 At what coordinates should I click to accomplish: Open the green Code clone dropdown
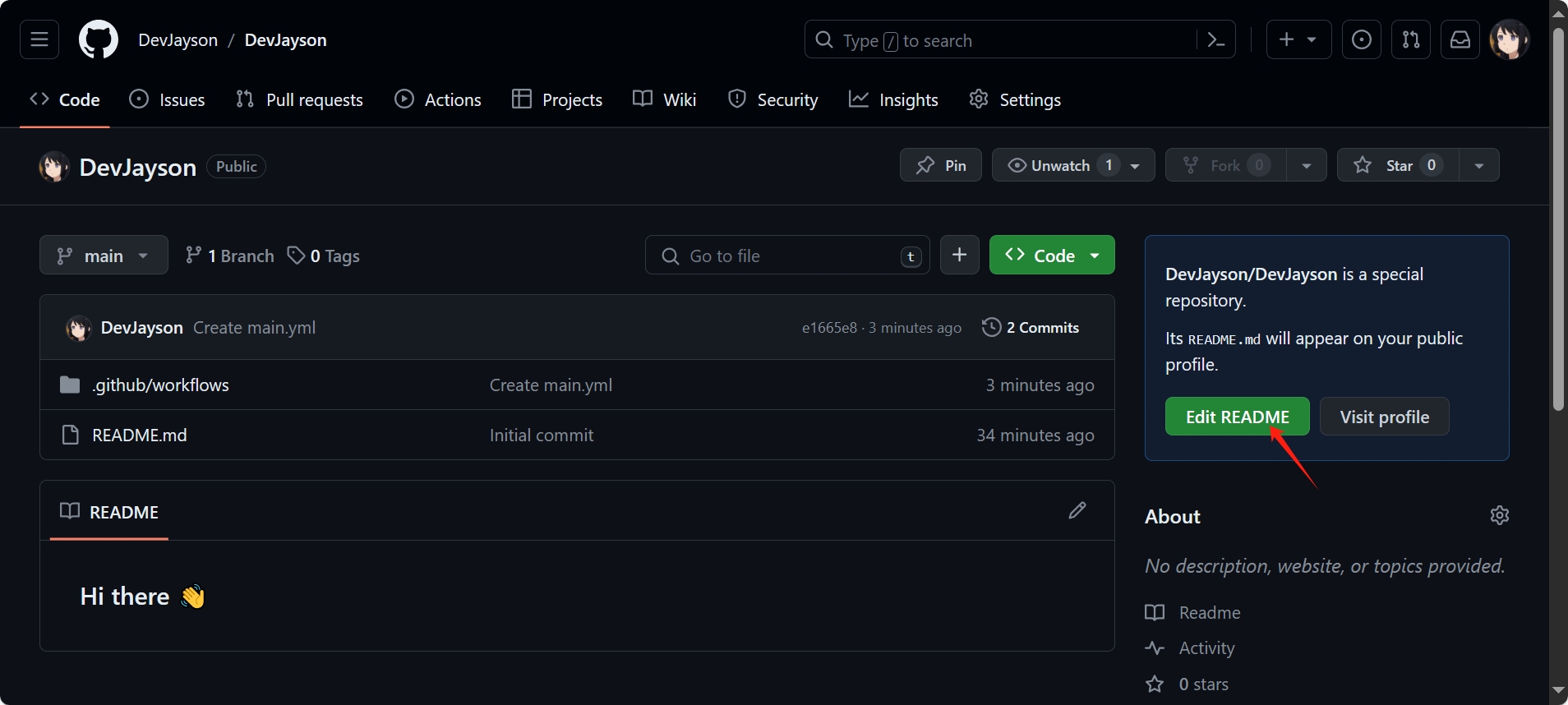(1052, 255)
